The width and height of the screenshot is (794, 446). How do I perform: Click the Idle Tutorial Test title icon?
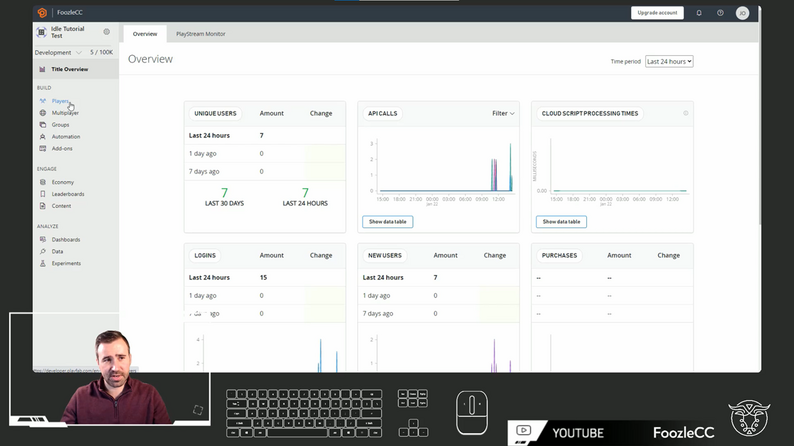[x=42, y=32]
